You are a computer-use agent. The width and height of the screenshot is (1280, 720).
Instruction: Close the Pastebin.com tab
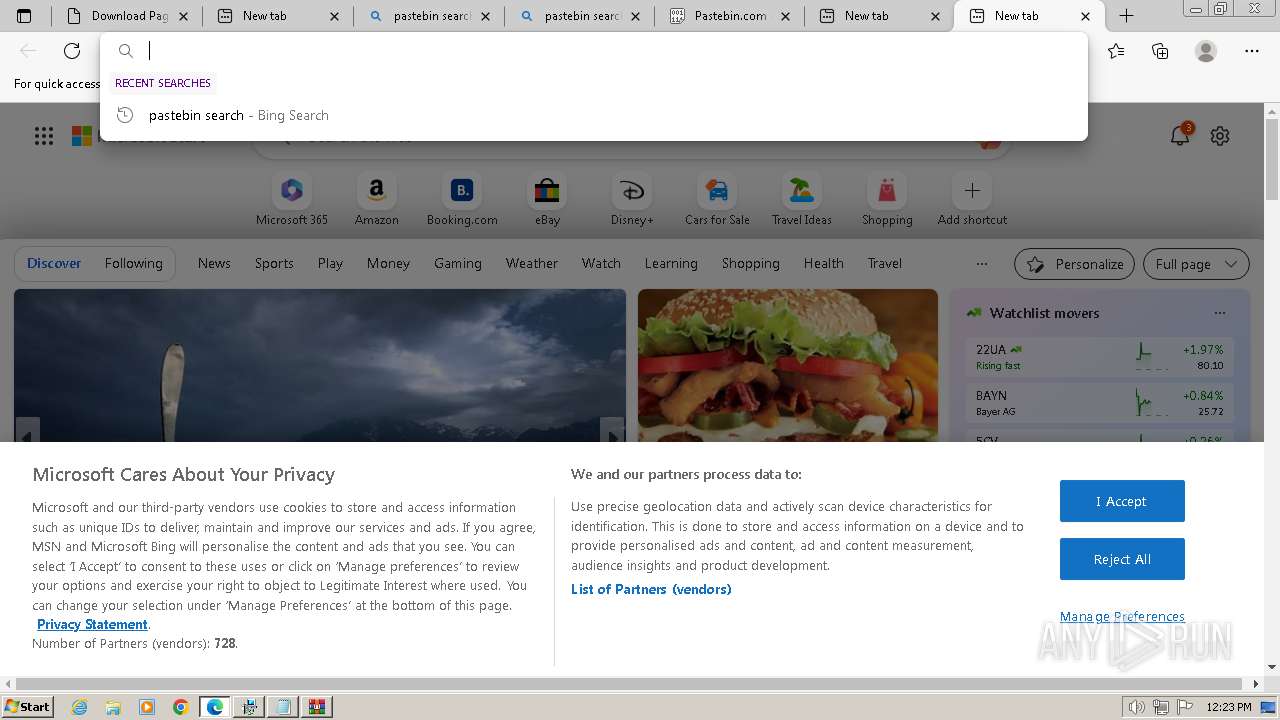tap(785, 16)
